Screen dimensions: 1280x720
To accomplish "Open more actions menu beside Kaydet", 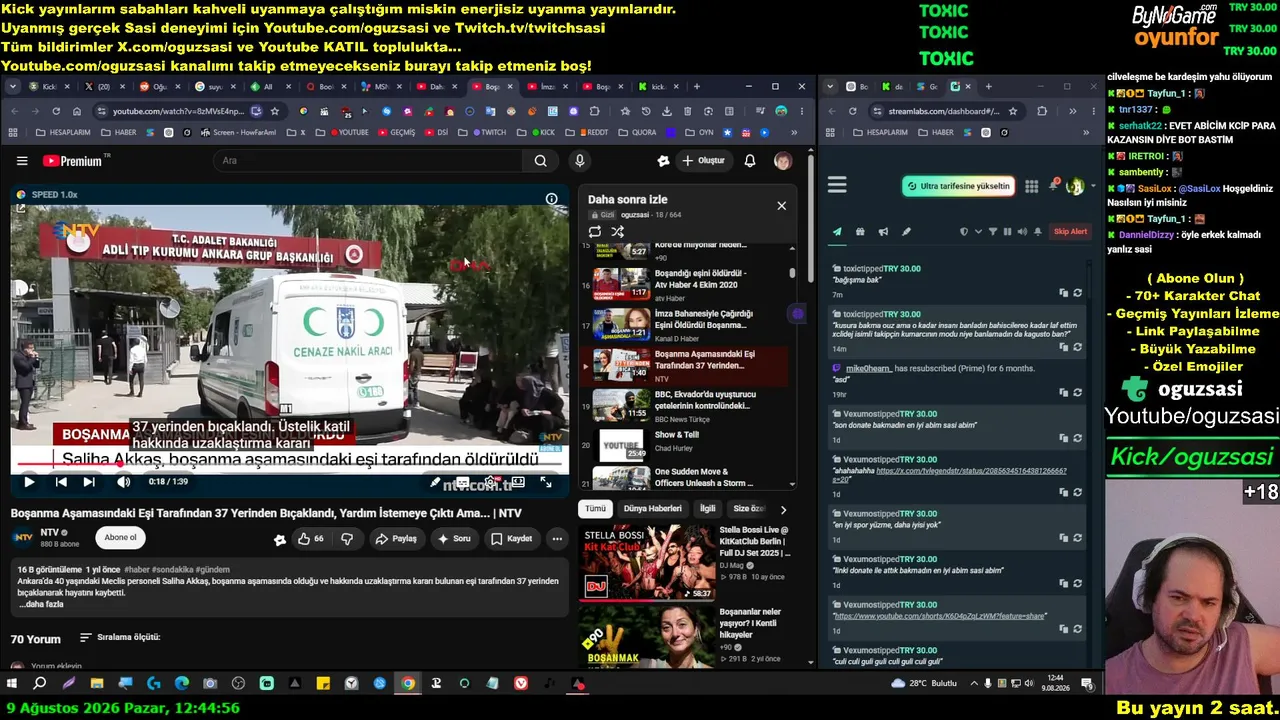I will pos(557,539).
